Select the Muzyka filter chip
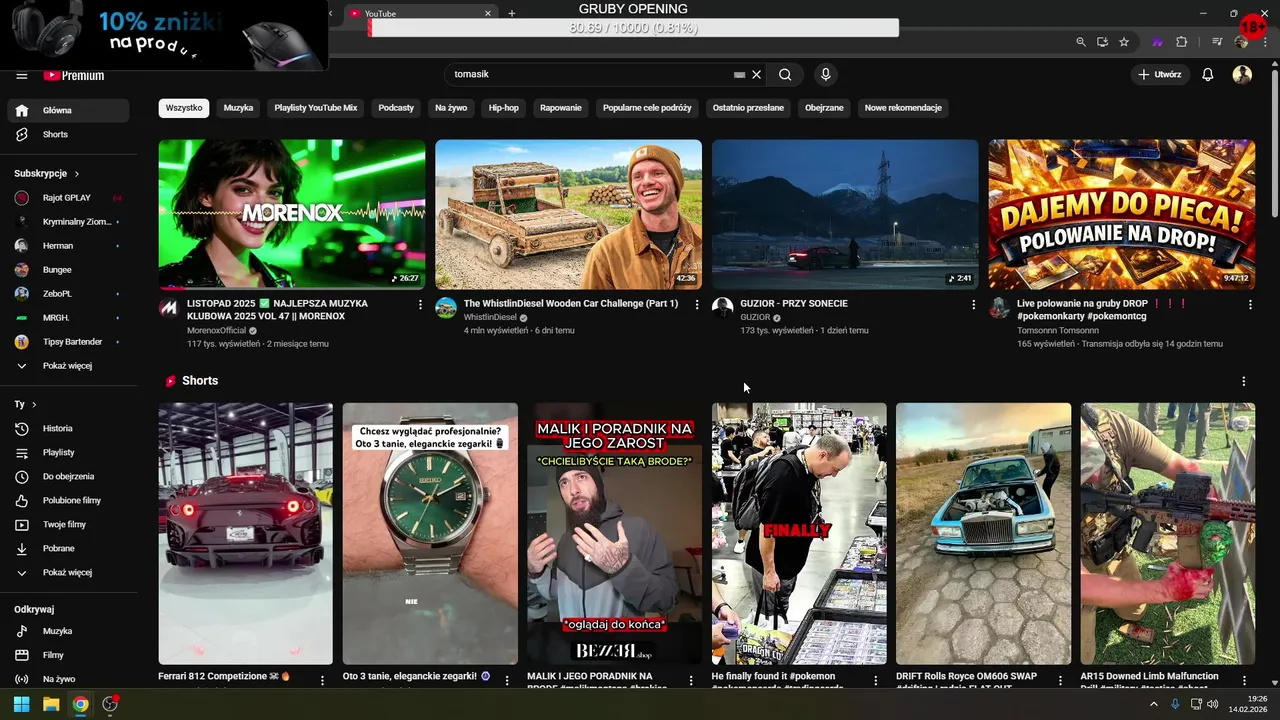 (x=238, y=108)
